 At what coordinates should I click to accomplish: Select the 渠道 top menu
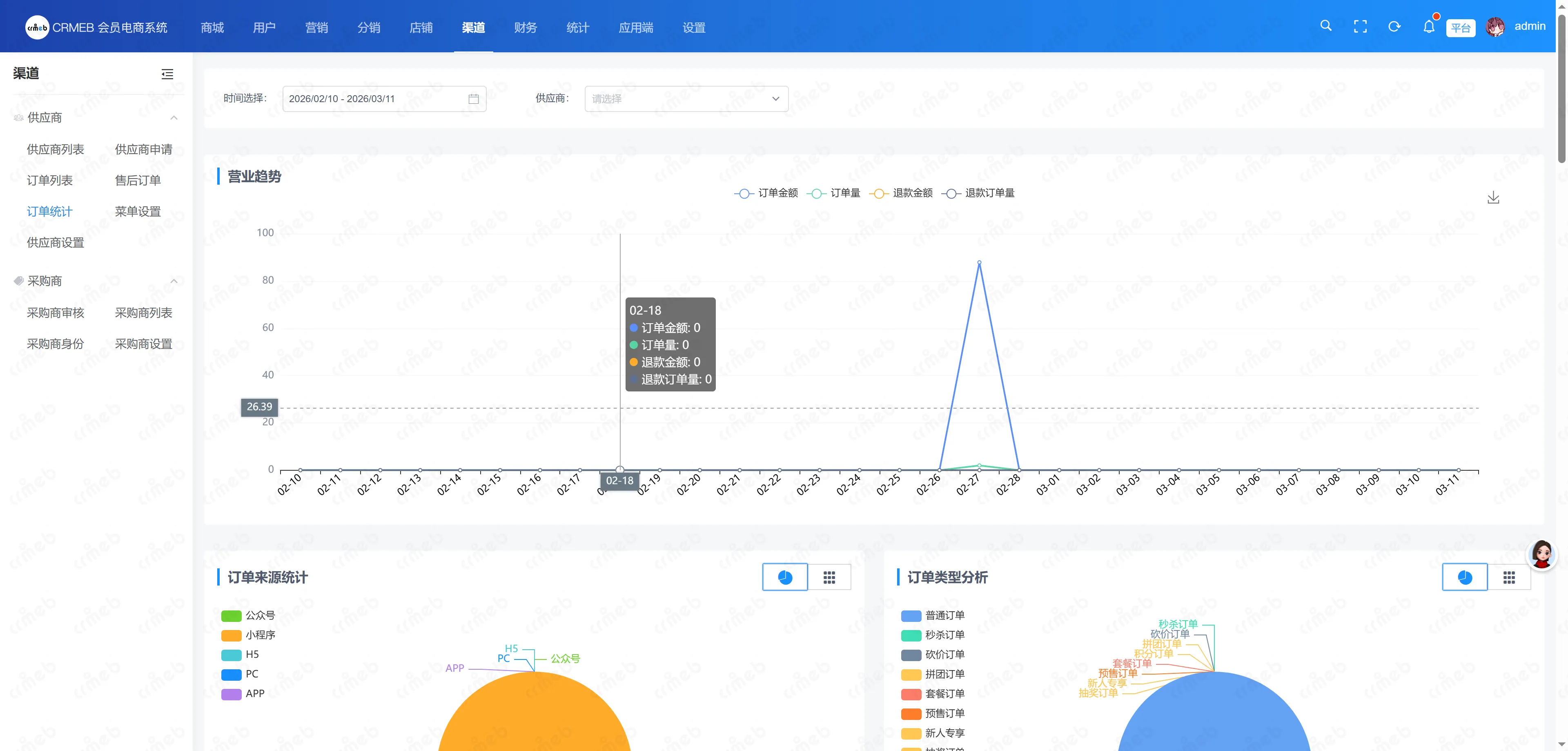474,27
